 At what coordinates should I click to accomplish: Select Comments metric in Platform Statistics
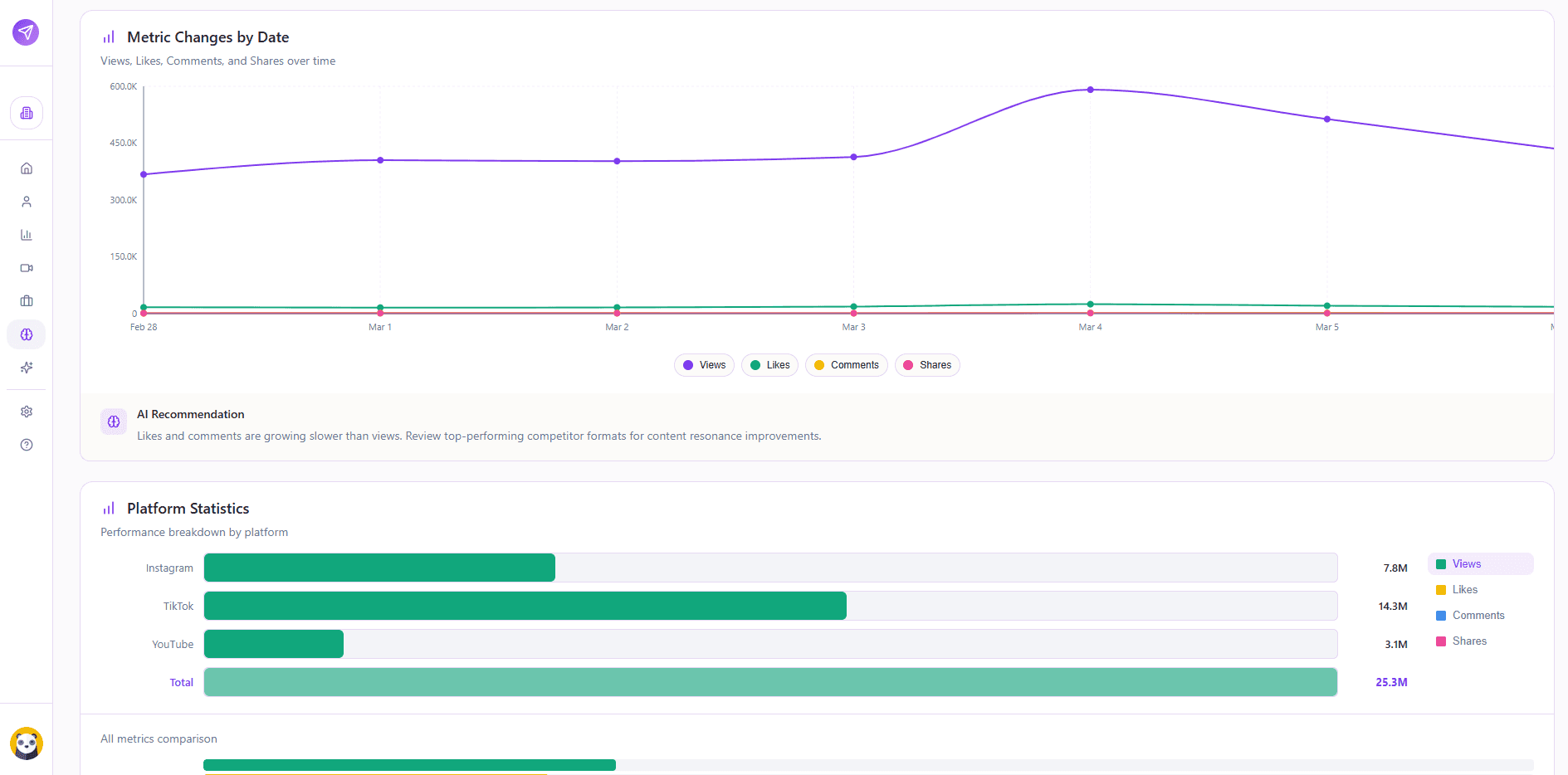[x=1478, y=616]
